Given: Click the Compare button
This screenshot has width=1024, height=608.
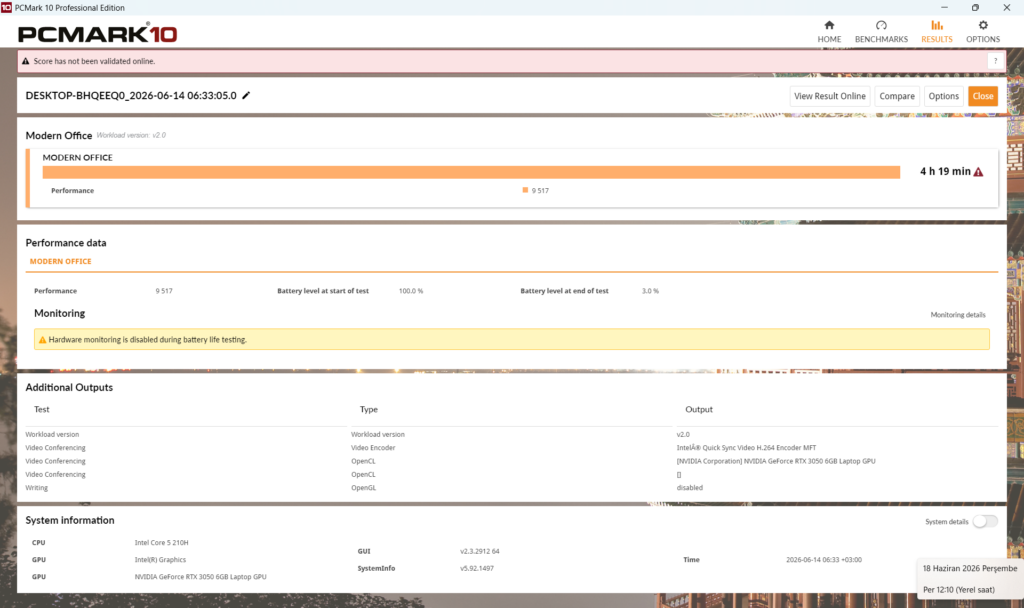Looking at the screenshot, I should 897,96.
